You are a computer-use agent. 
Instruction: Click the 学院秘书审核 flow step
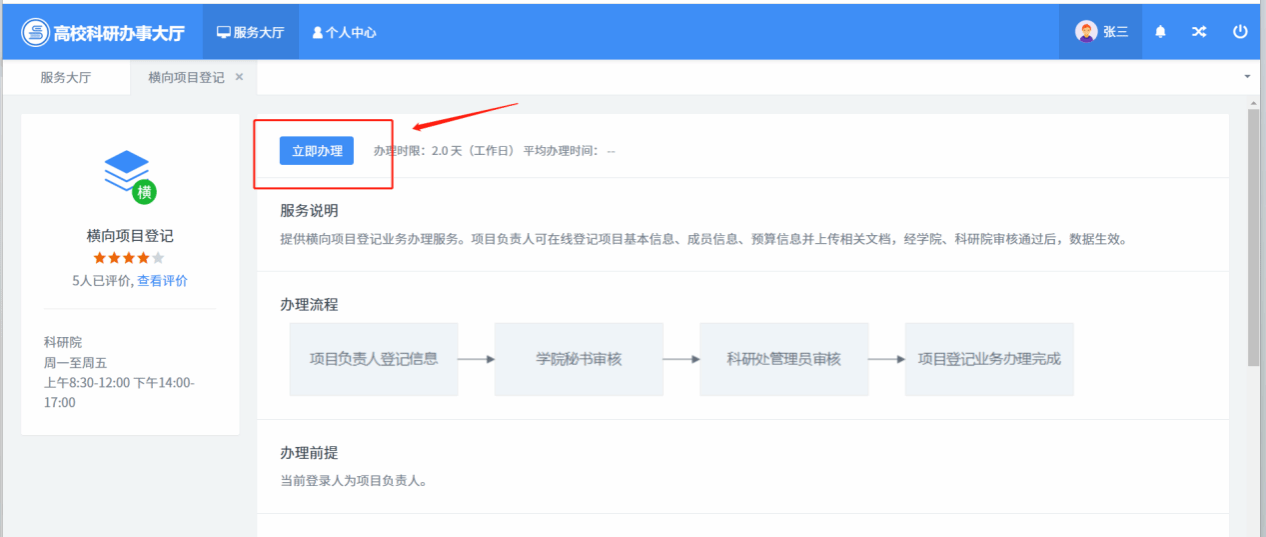click(579, 359)
